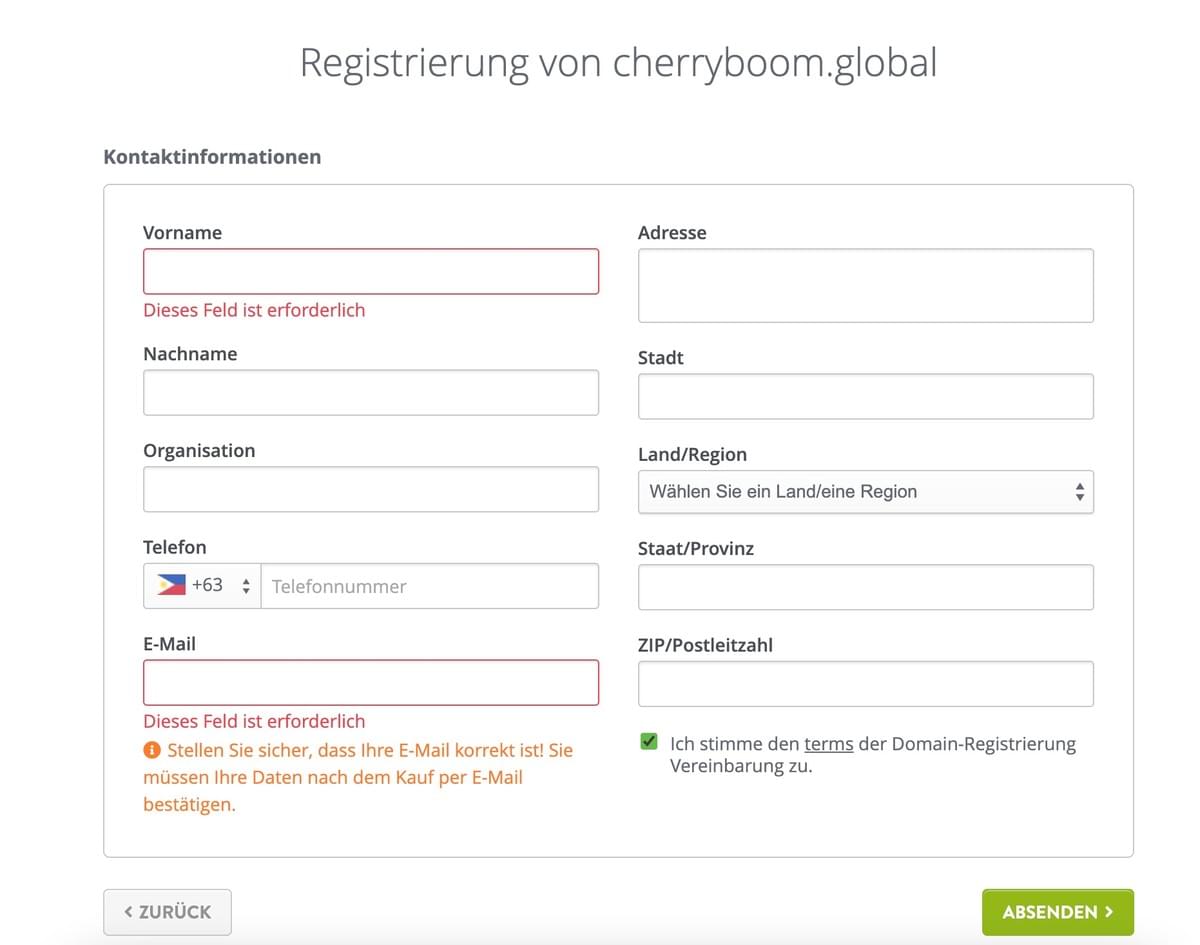The image size is (1200, 945).
Task: Click the orange info icon below E-Mail
Action: pos(152,750)
